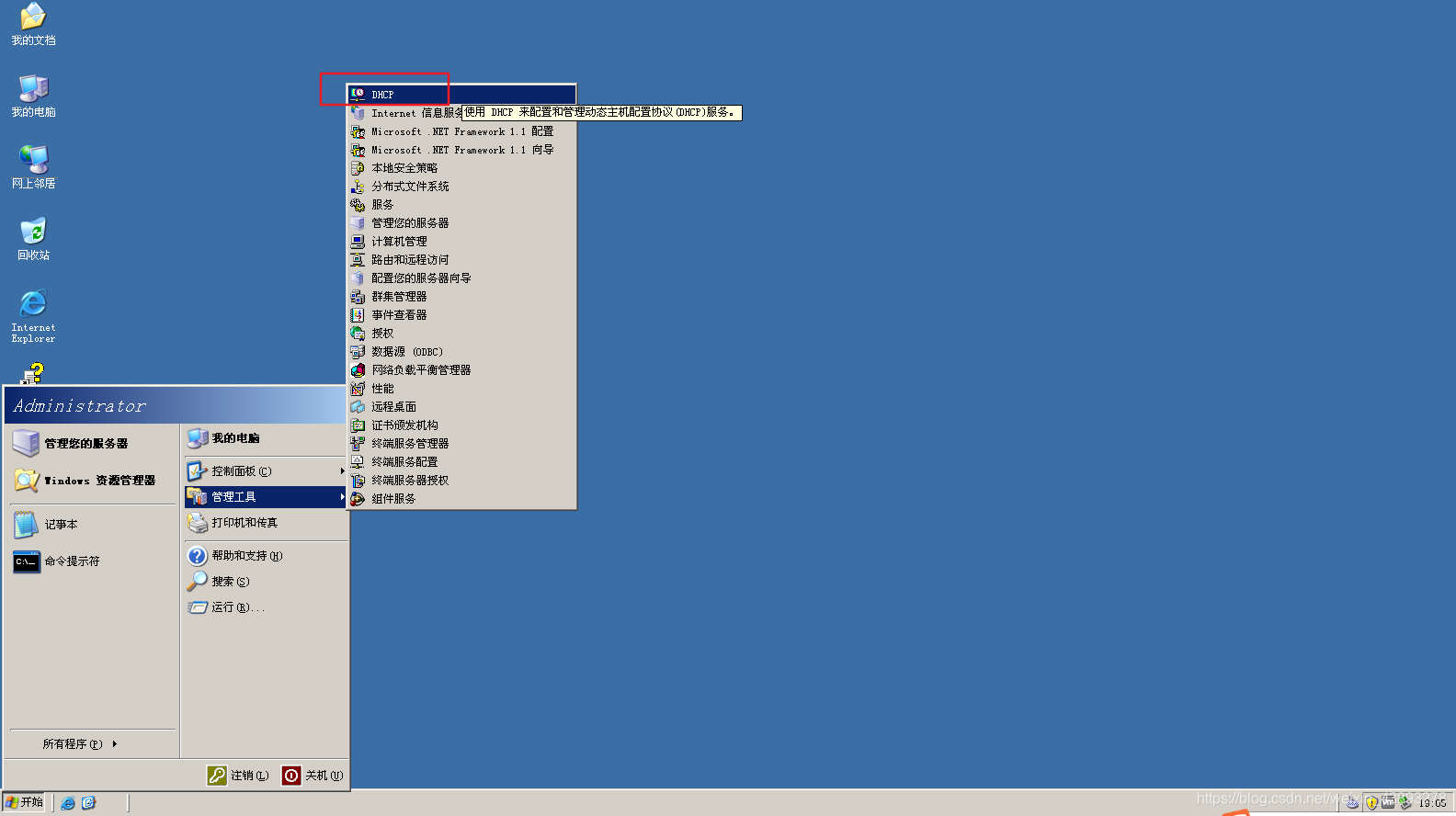Screen dimensions: 1456x816
Task: Click the 终端服务管理器 icon
Action: (358, 444)
